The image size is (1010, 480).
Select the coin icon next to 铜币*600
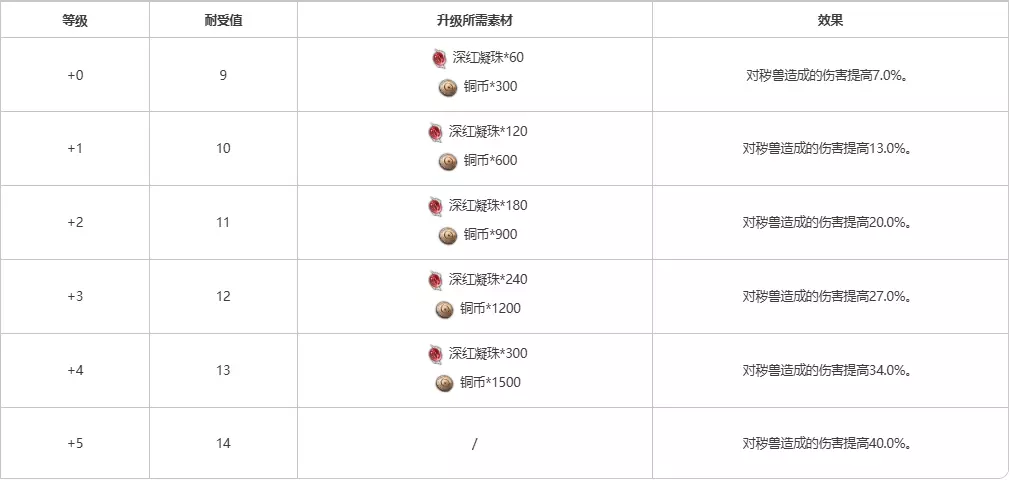click(x=447, y=161)
